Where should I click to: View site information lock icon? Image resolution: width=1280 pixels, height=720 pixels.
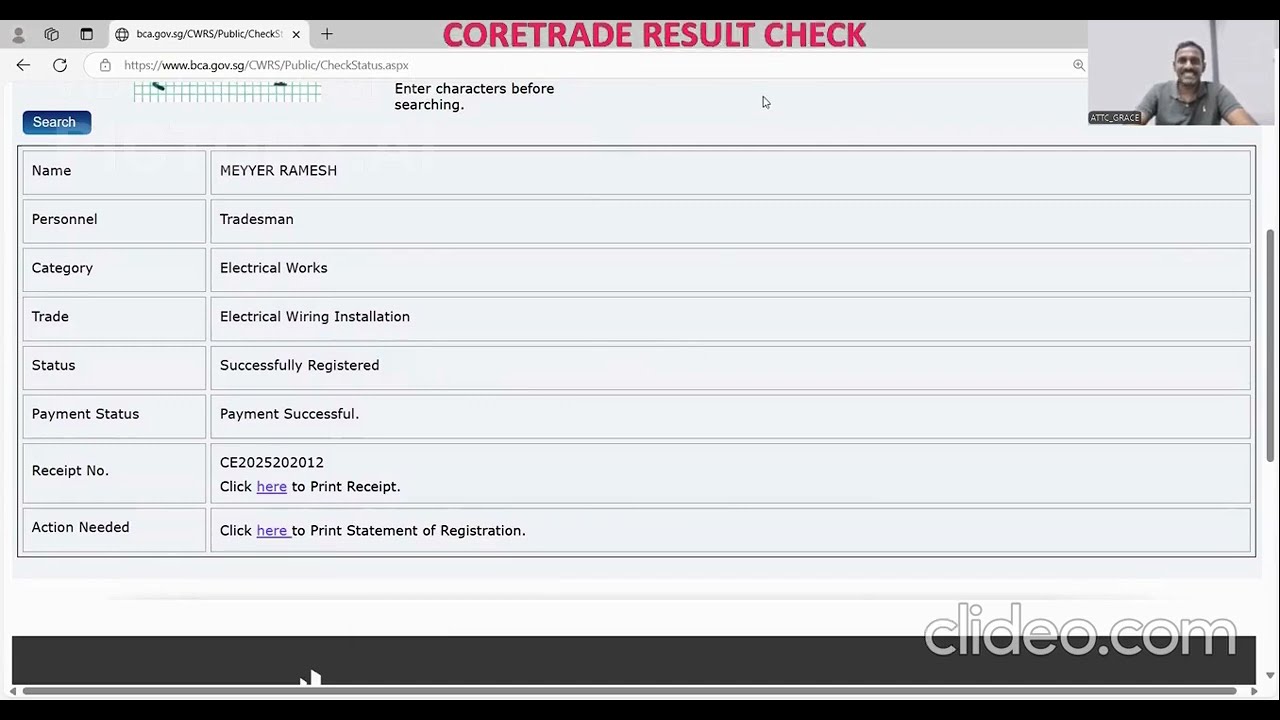pyautogui.click(x=105, y=65)
